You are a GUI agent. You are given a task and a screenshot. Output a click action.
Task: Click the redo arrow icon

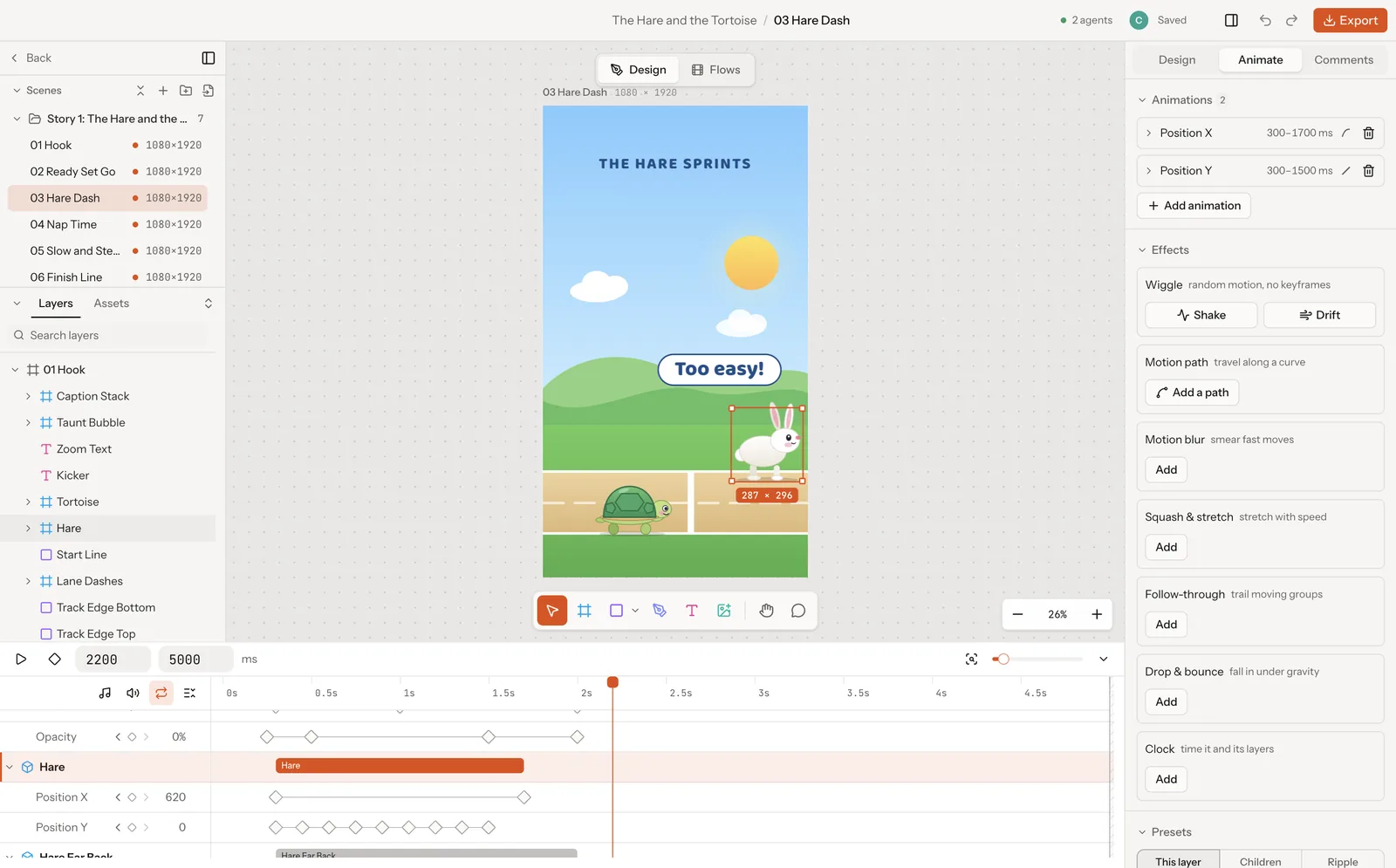(1292, 20)
